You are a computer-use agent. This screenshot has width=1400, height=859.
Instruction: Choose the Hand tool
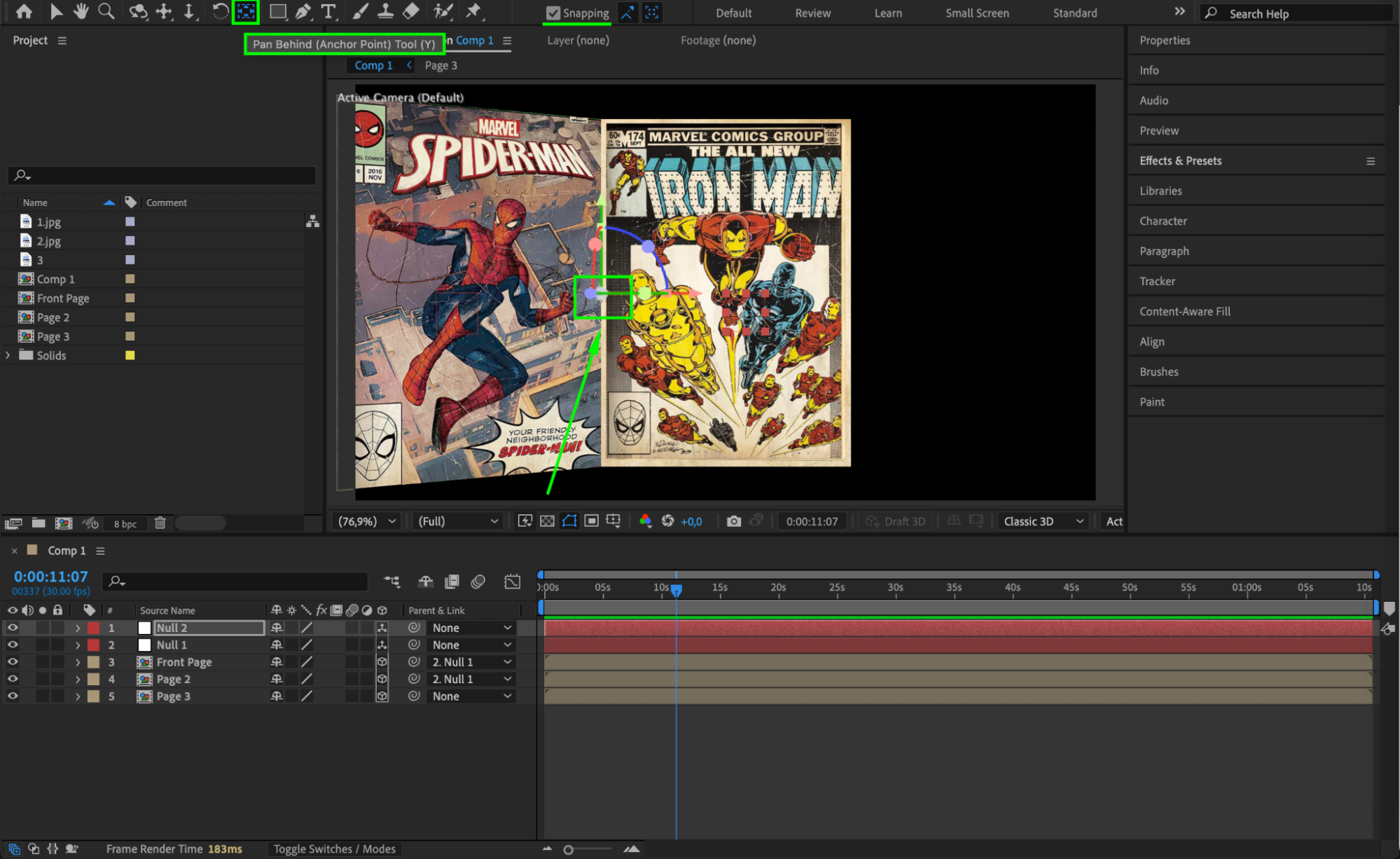81,11
